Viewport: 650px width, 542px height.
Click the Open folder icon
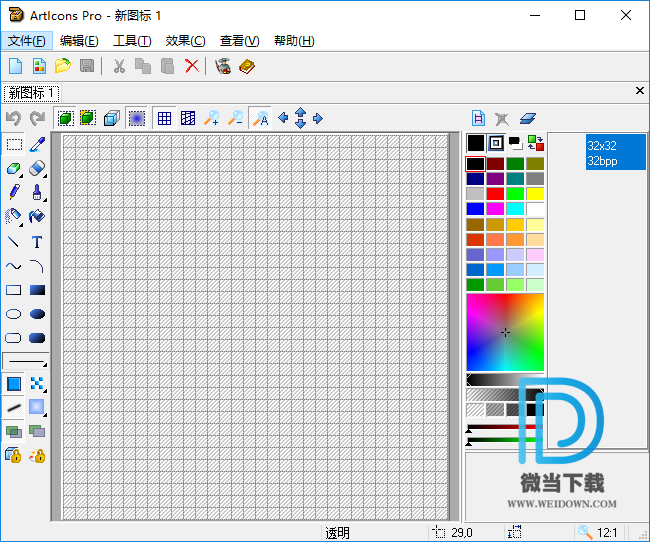pos(63,66)
